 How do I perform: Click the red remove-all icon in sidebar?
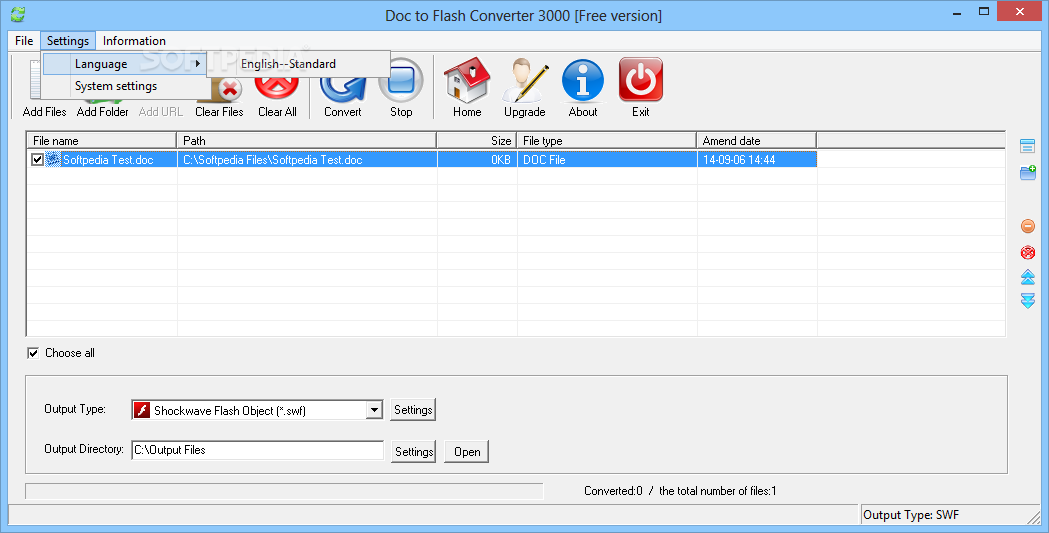point(1028,252)
